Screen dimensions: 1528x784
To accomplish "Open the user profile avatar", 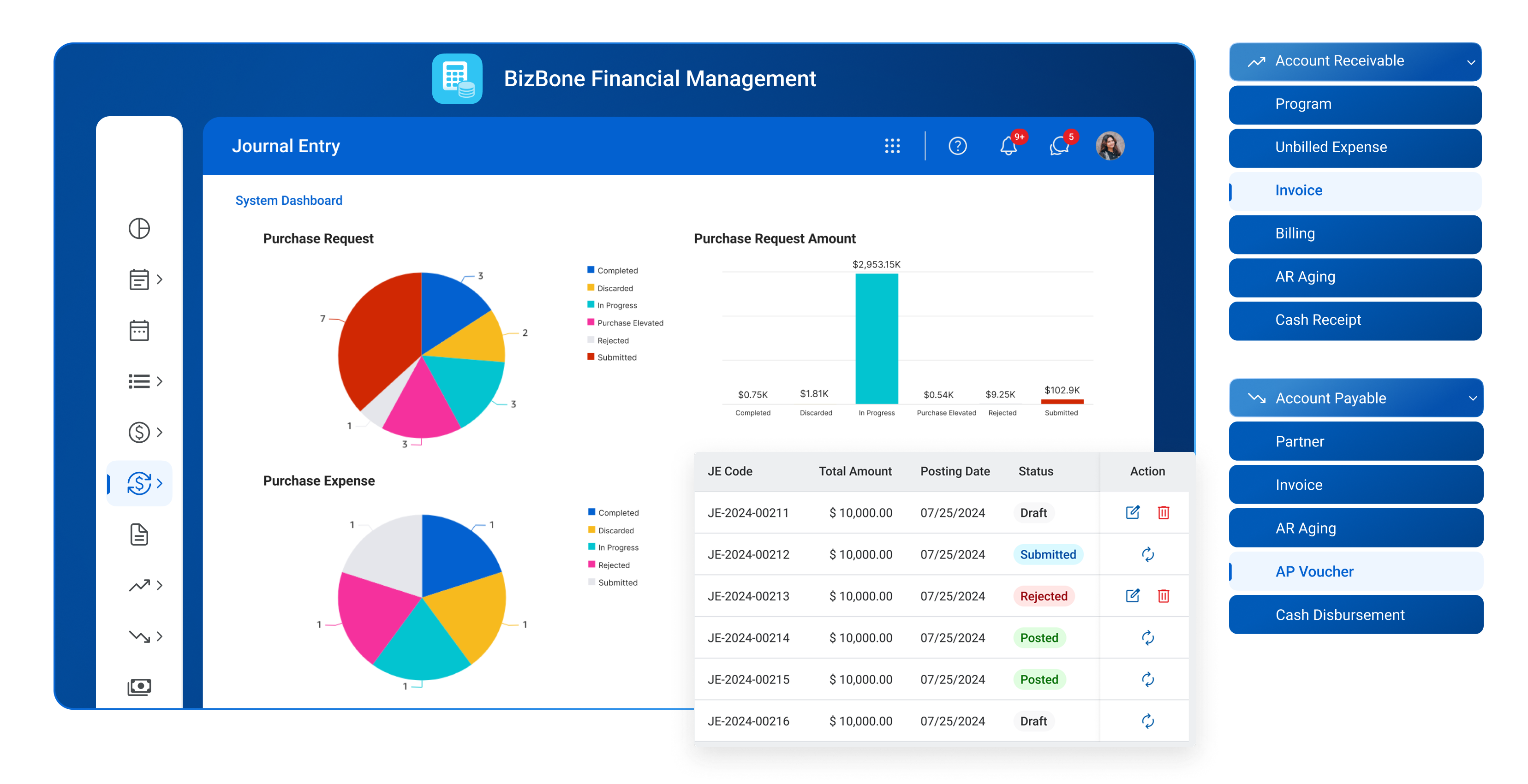I will pyautogui.click(x=1110, y=146).
